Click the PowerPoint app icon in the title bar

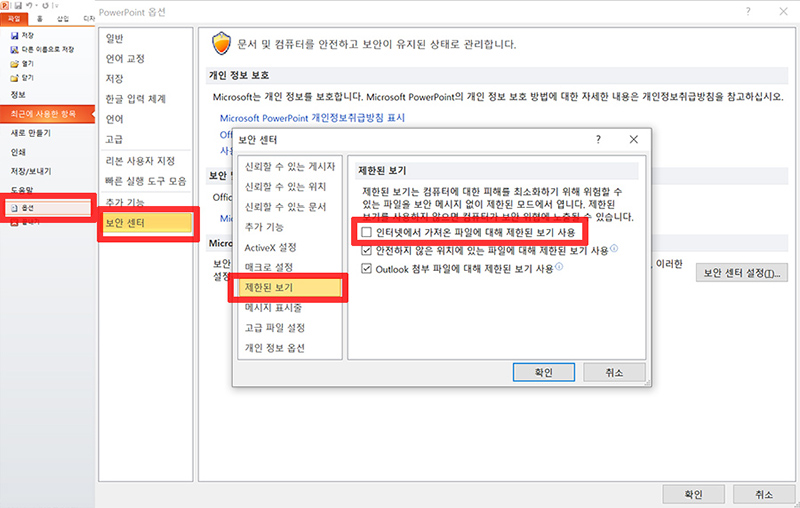[x=4, y=5]
